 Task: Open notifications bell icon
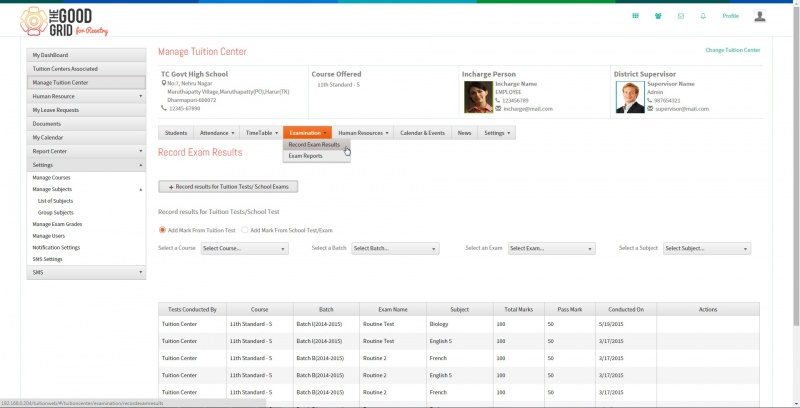[703, 16]
